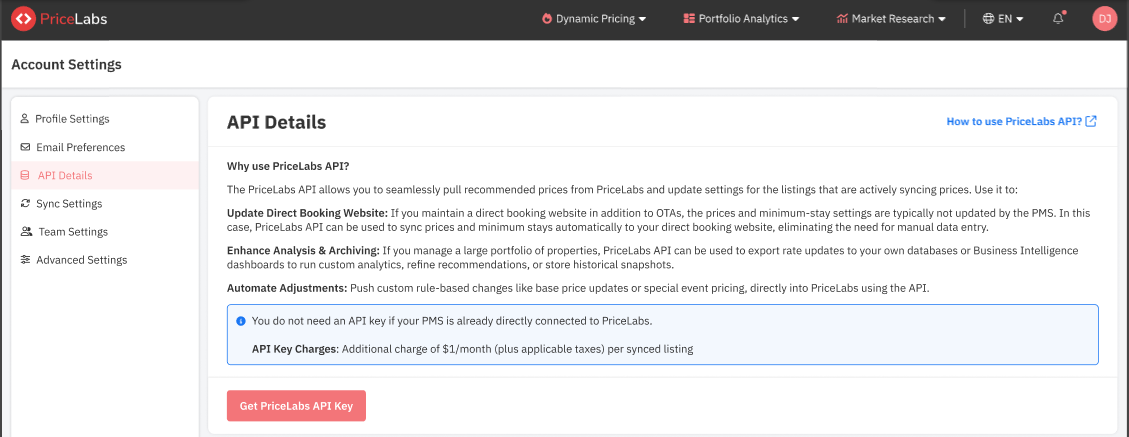This screenshot has height=437, width=1129.
Task: Click the PriceLabs wordmark text in the header
Action: click(75, 19)
